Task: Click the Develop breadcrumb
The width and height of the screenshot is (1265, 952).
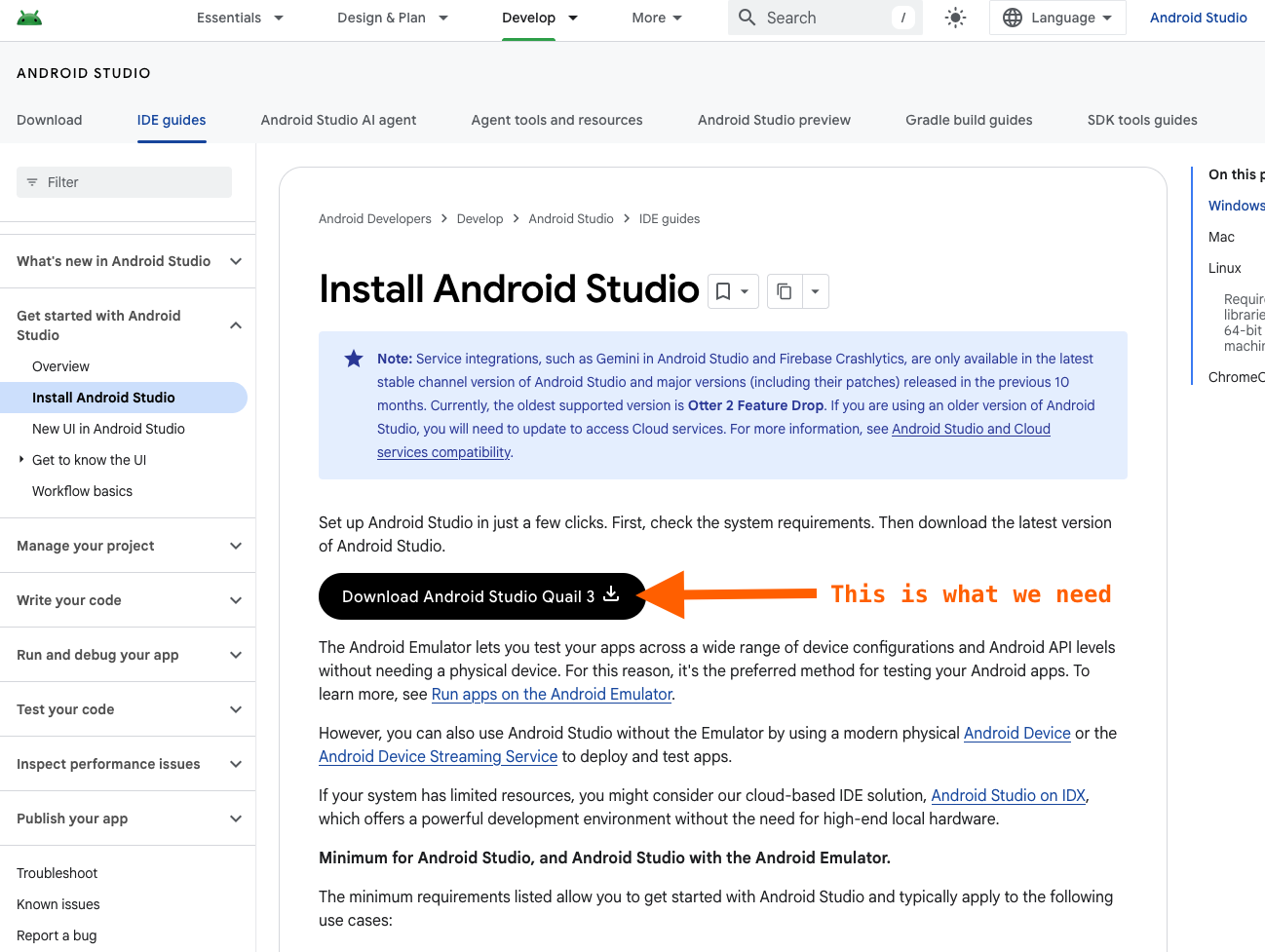Action: pos(479,218)
